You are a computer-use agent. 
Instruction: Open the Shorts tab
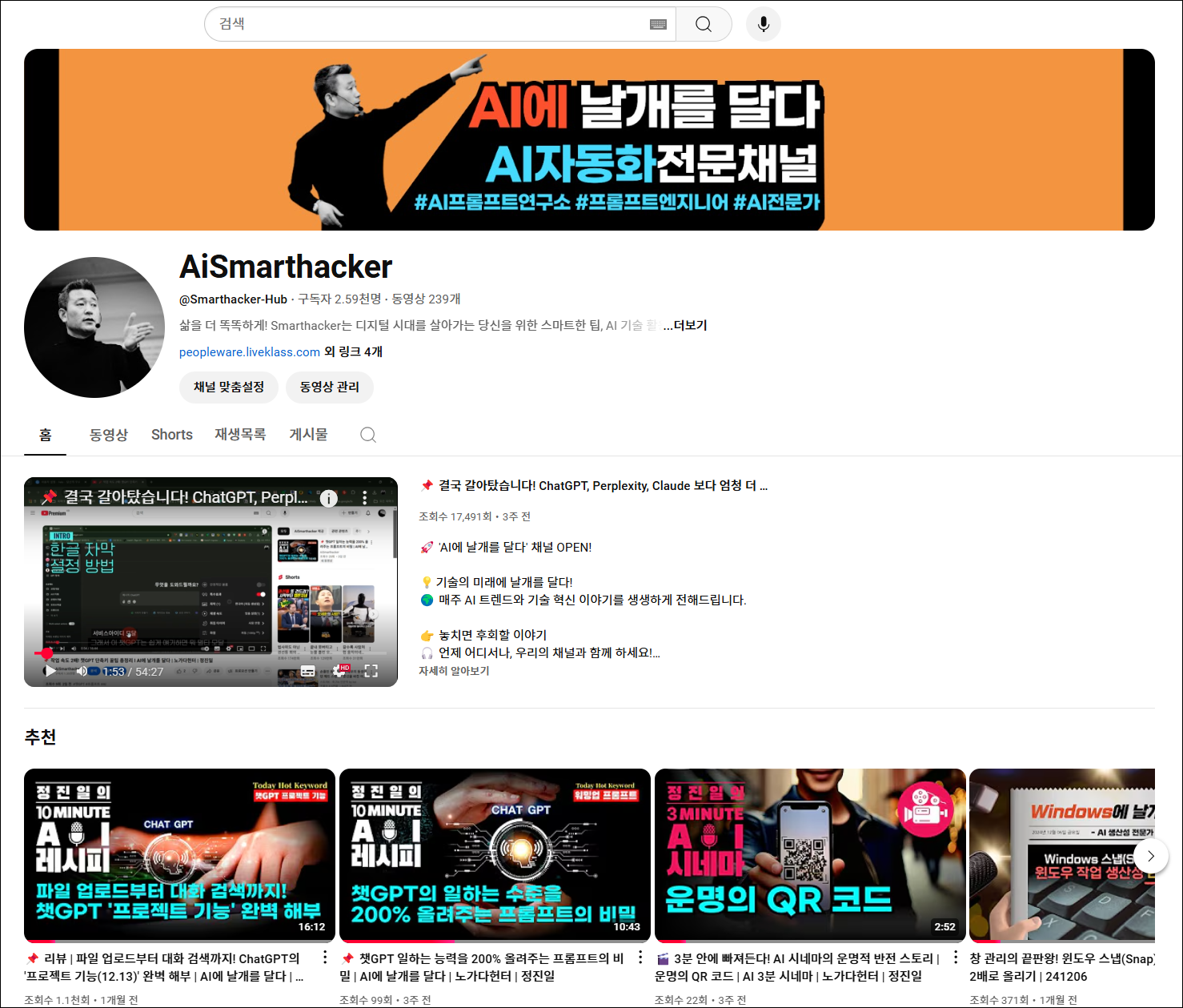(x=172, y=435)
